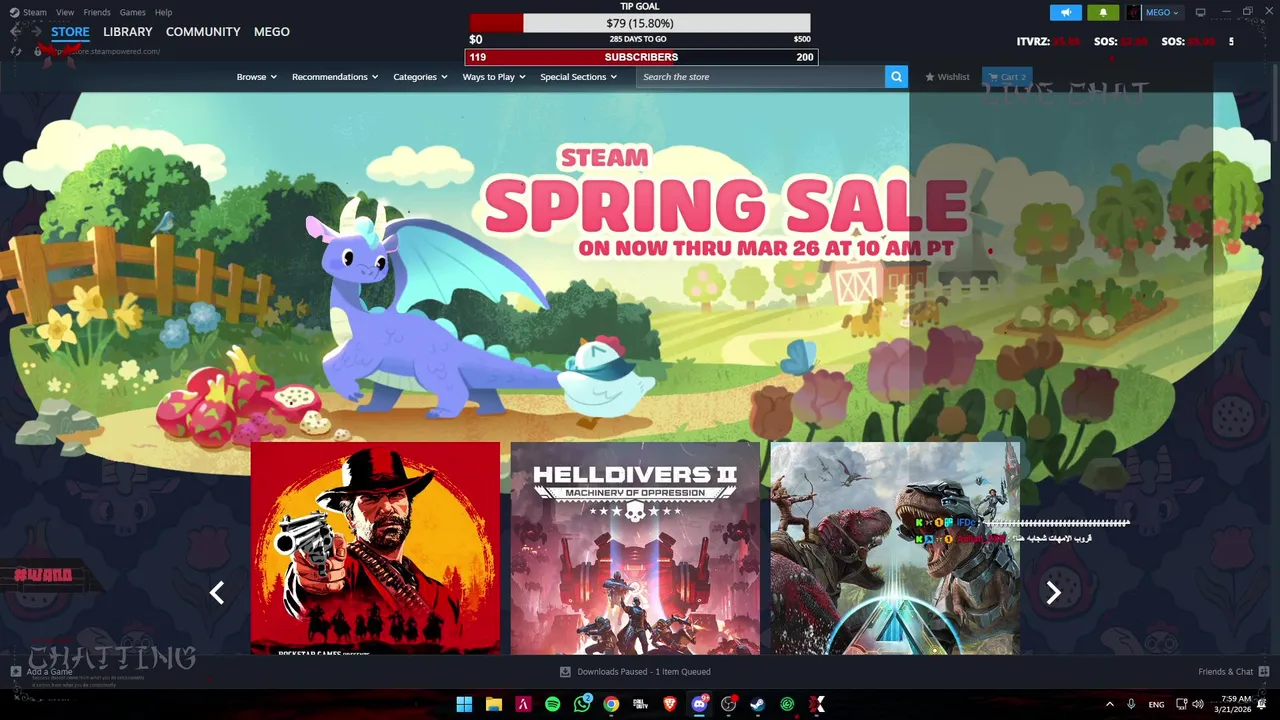1280x720 pixels.
Task: Open the Help menu
Action: click(x=163, y=12)
